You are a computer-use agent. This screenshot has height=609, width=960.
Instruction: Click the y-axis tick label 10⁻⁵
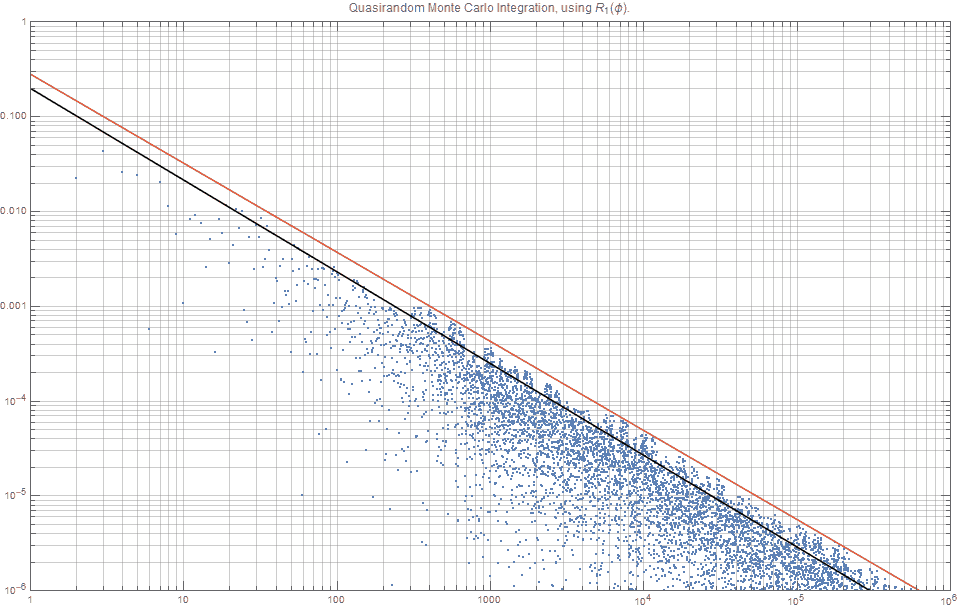pyautogui.click(x=17, y=495)
